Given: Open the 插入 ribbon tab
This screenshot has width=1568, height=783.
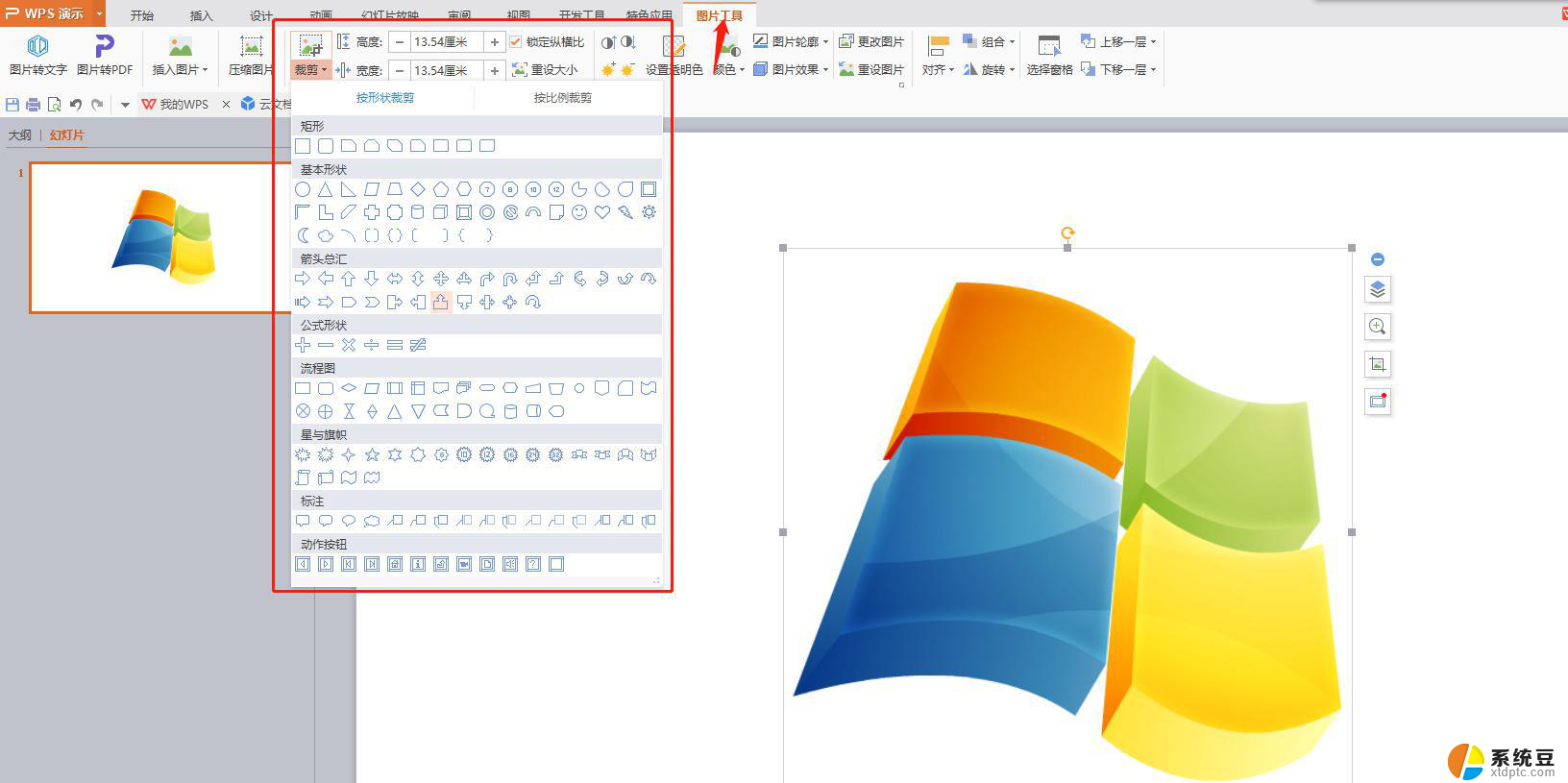Looking at the screenshot, I should click(202, 15).
